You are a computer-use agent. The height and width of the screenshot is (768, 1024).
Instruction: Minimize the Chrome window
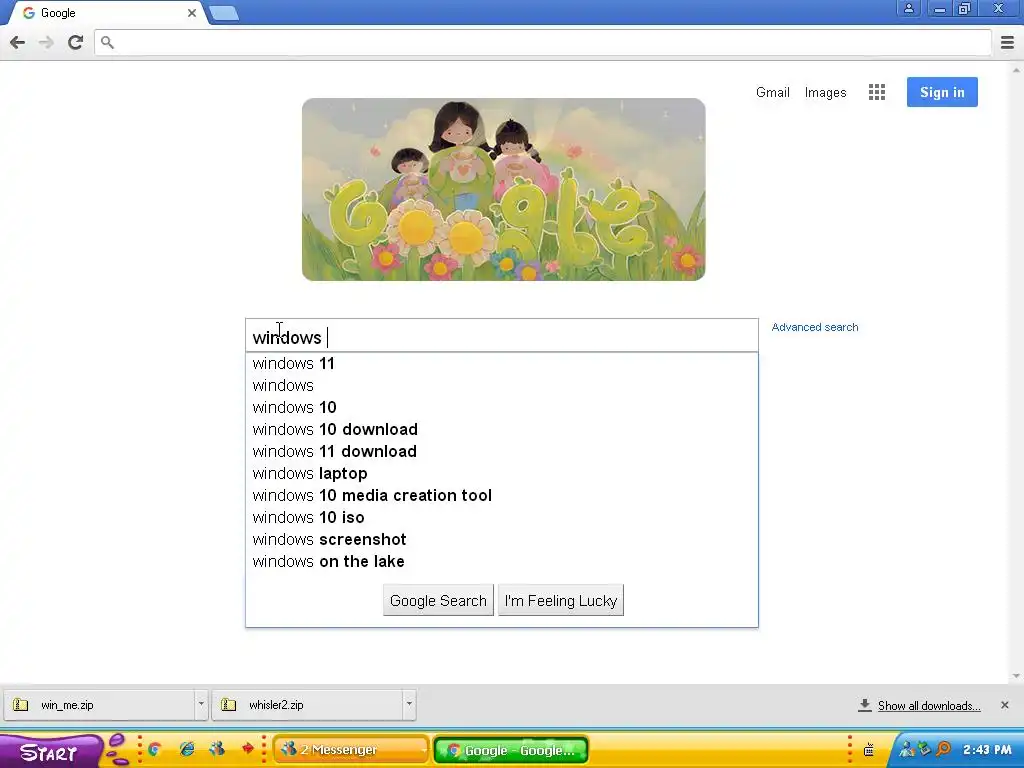coord(940,8)
